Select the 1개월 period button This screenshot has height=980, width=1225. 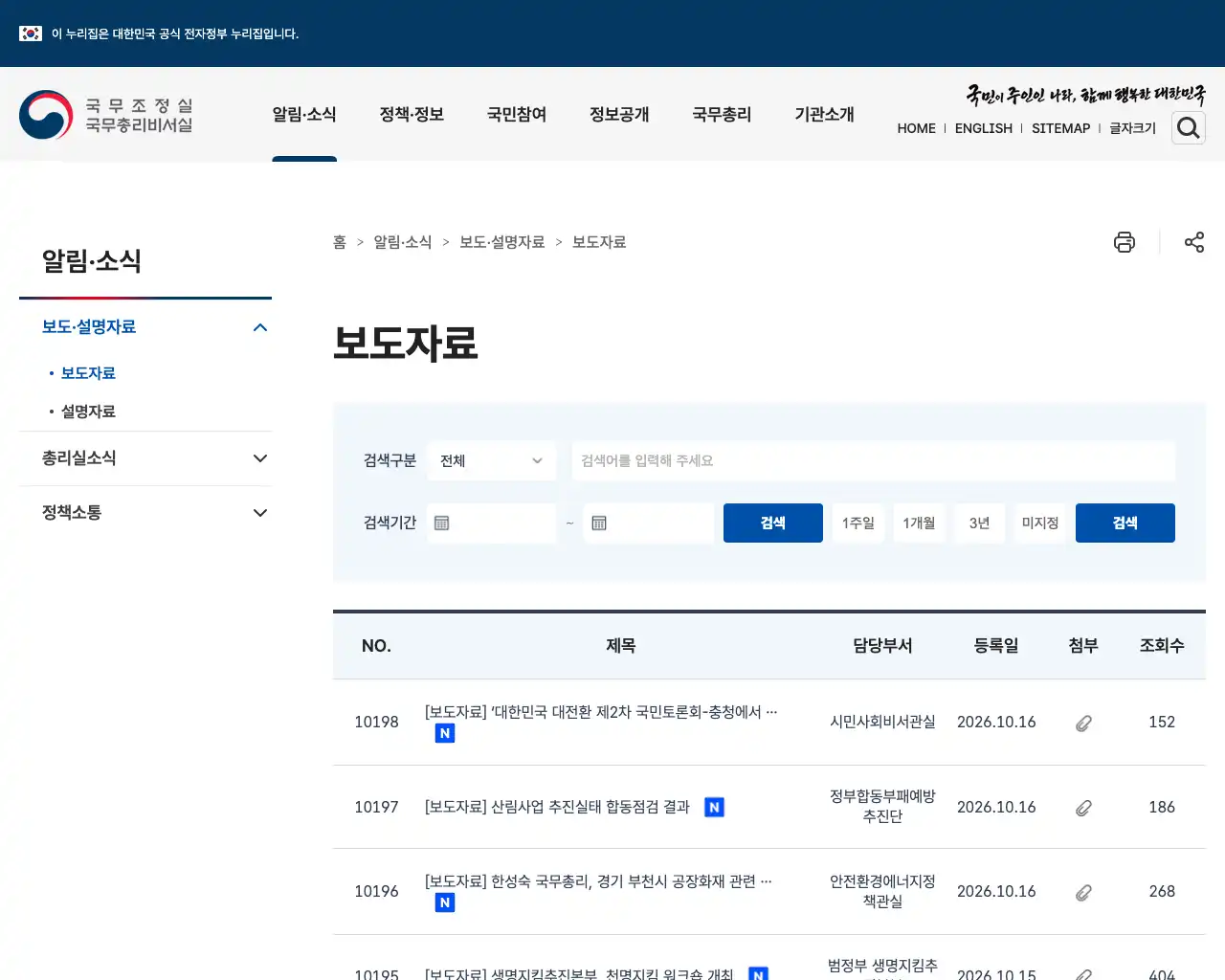click(x=919, y=523)
